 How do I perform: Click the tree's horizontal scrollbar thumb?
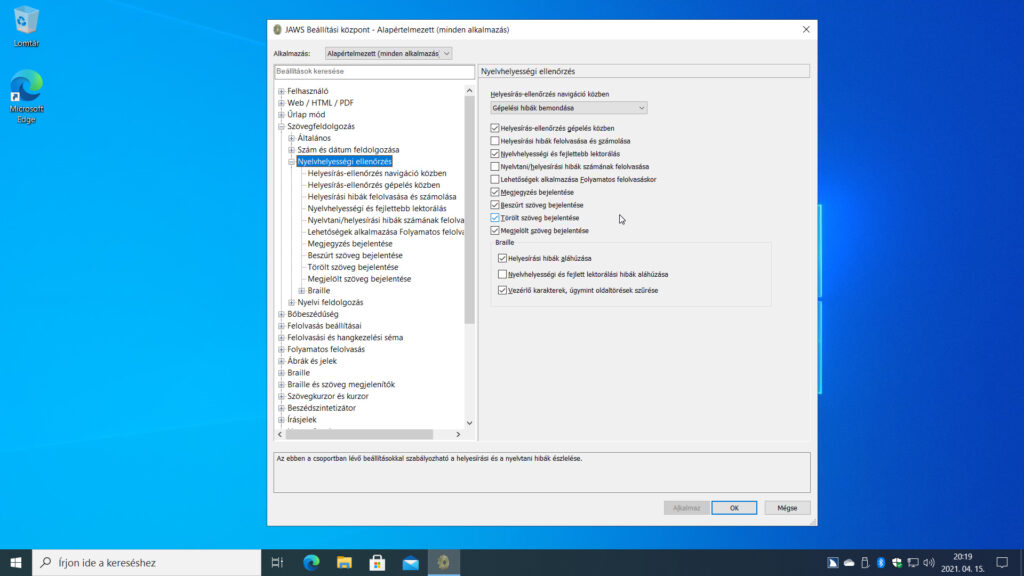pos(360,434)
